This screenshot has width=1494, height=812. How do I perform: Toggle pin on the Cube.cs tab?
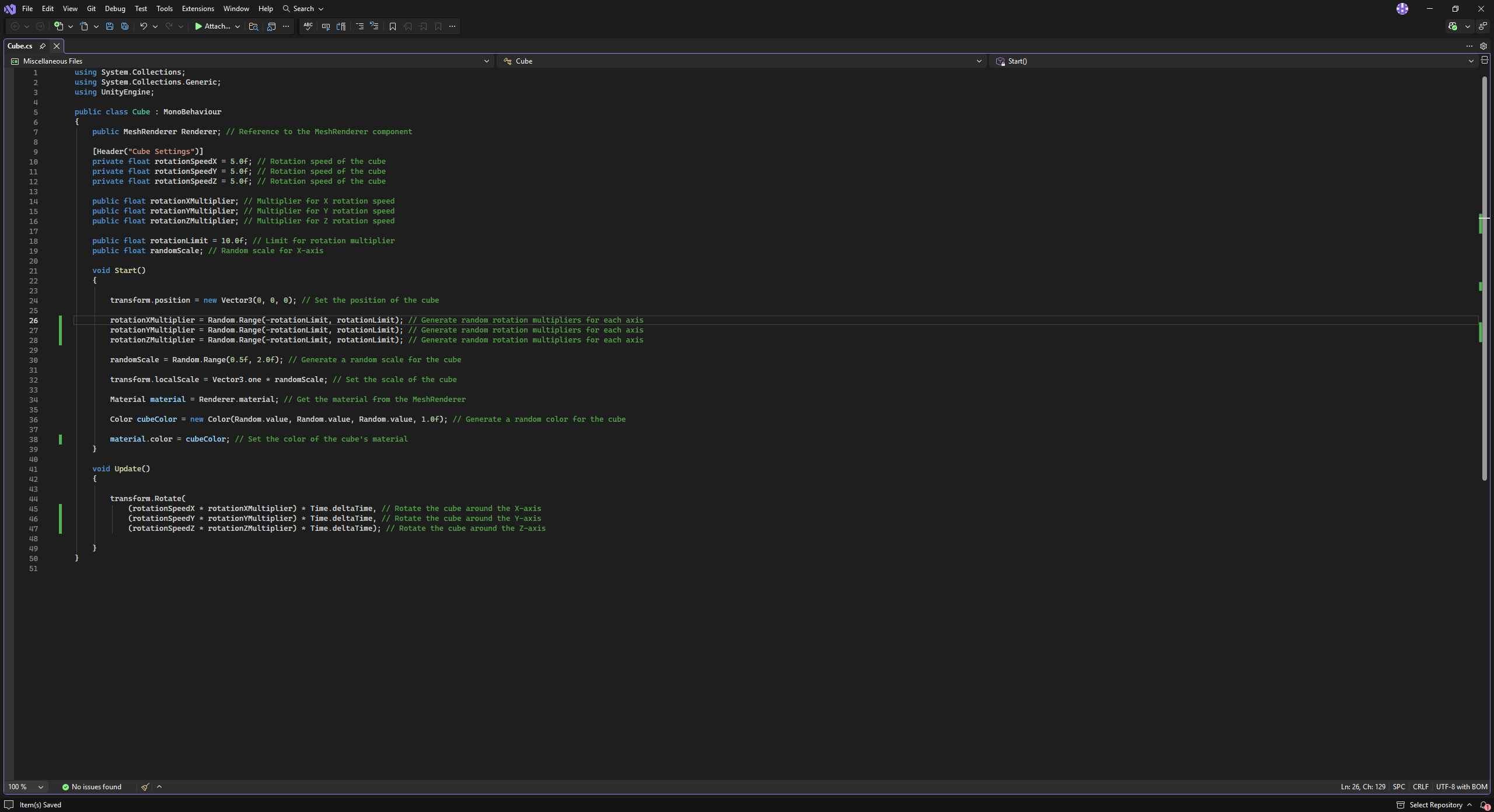(x=43, y=46)
